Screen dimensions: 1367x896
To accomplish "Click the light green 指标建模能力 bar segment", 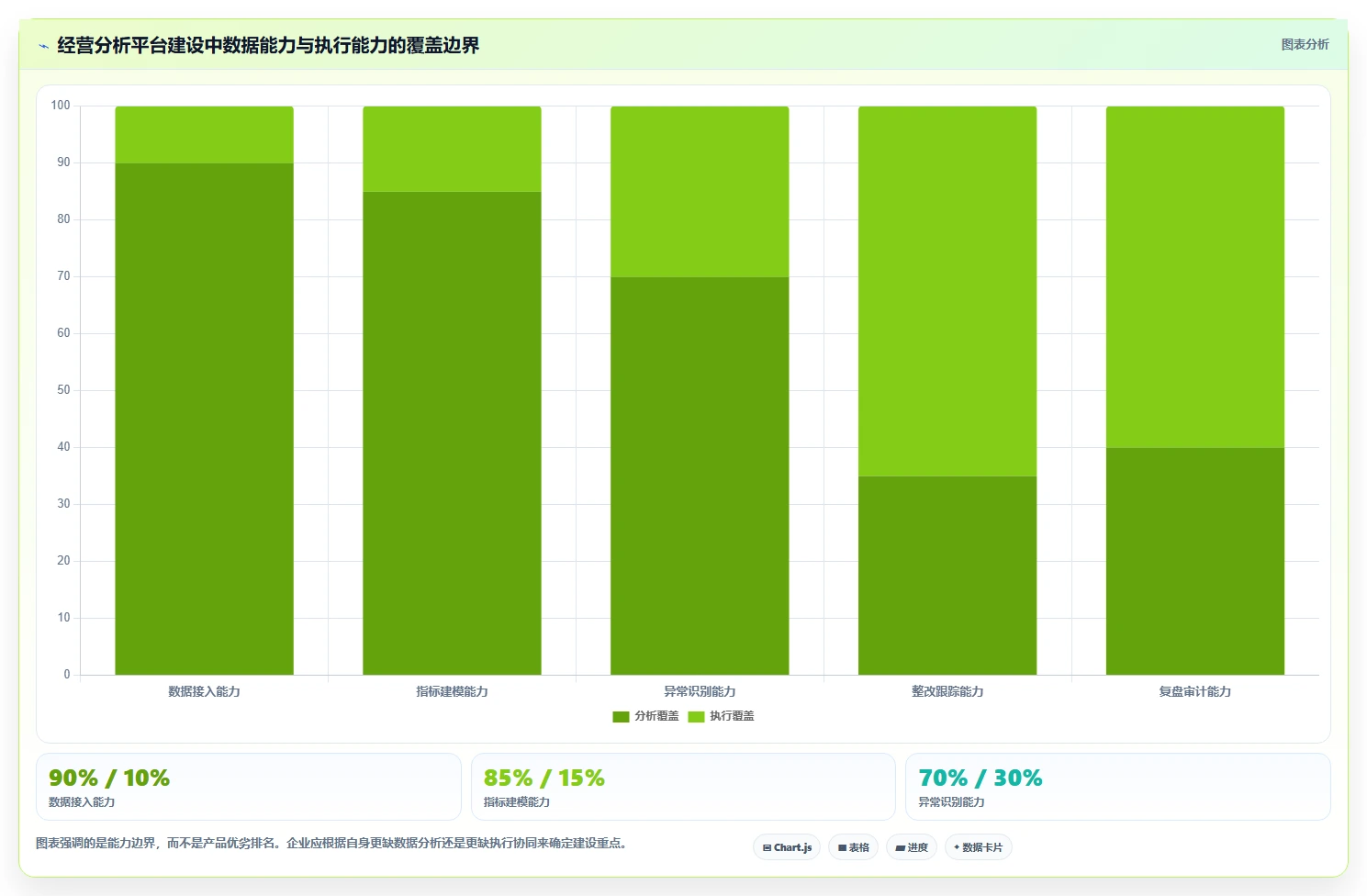I will [x=452, y=149].
